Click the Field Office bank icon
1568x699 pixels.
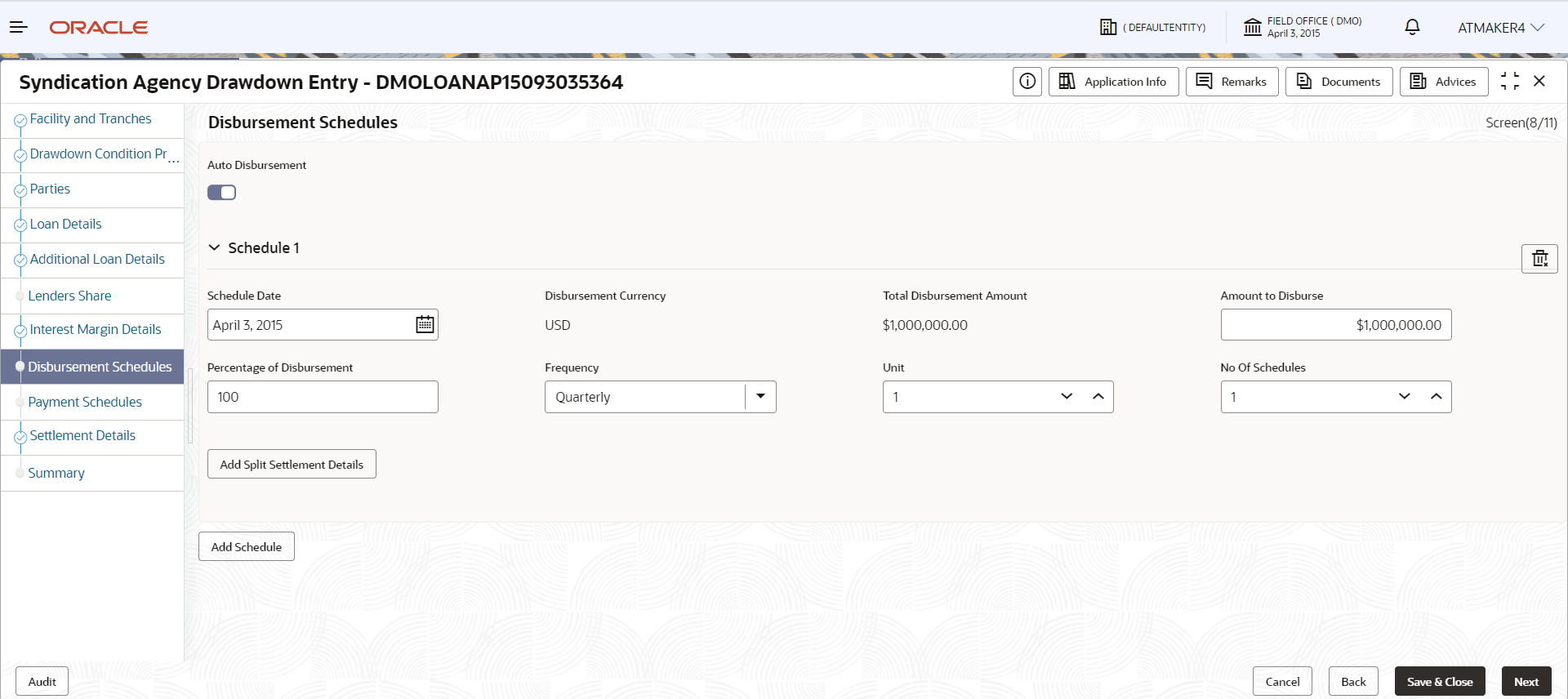click(x=1253, y=27)
